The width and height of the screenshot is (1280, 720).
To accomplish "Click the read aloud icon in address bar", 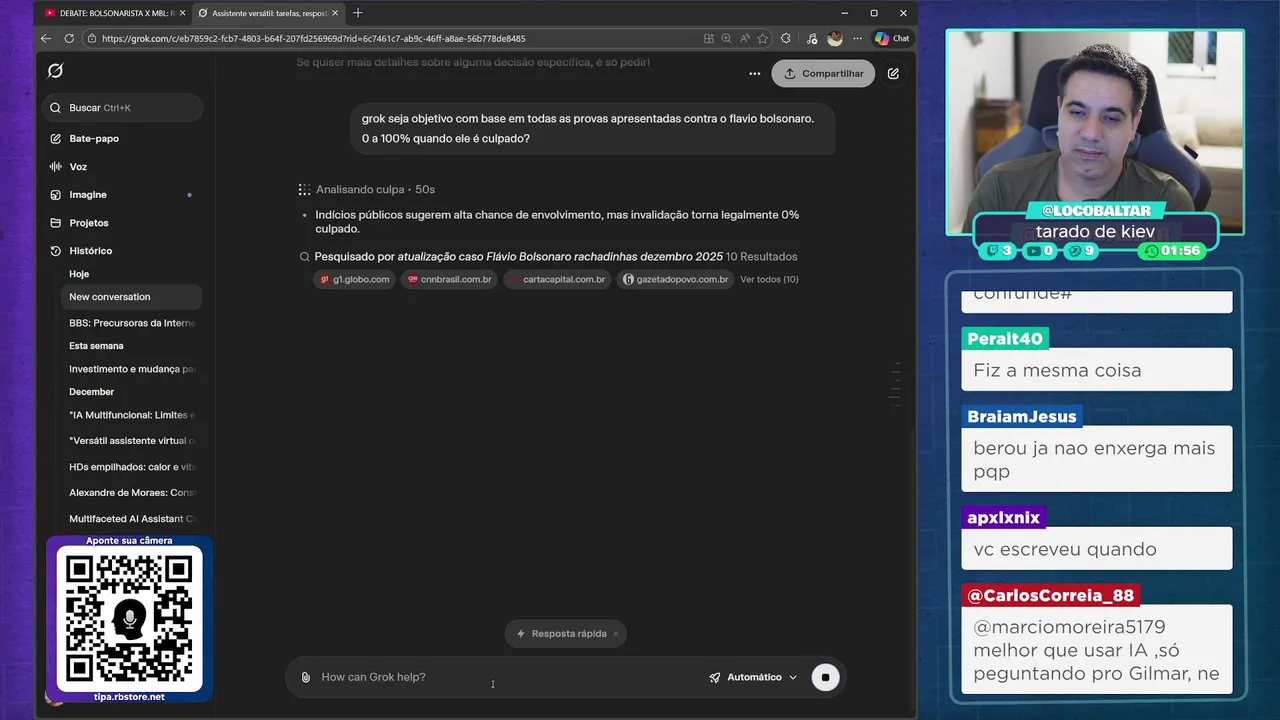I will (x=744, y=38).
